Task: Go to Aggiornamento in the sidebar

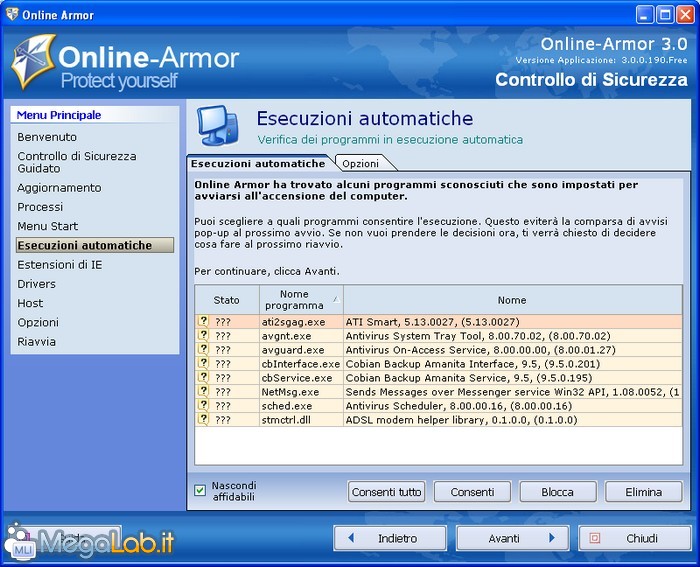Action: coord(59,188)
